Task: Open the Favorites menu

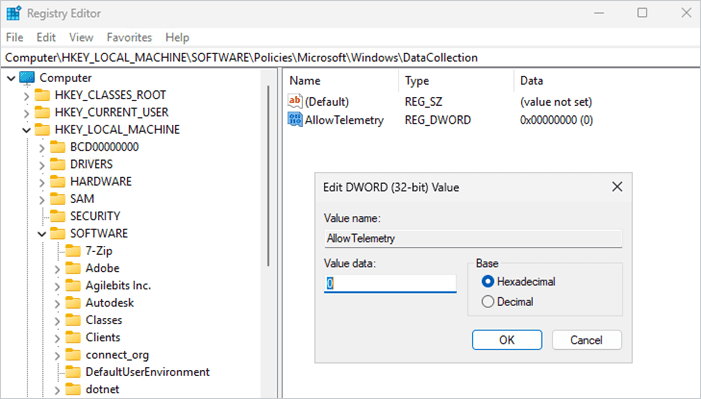Action: pyautogui.click(x=129, y=37)
